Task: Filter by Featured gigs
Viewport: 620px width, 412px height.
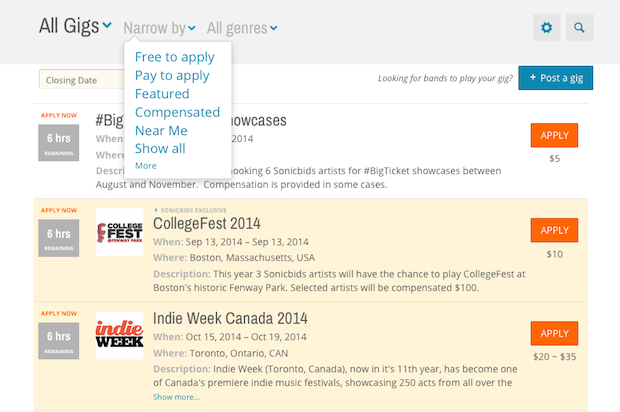Action: [x=162, y=94]
